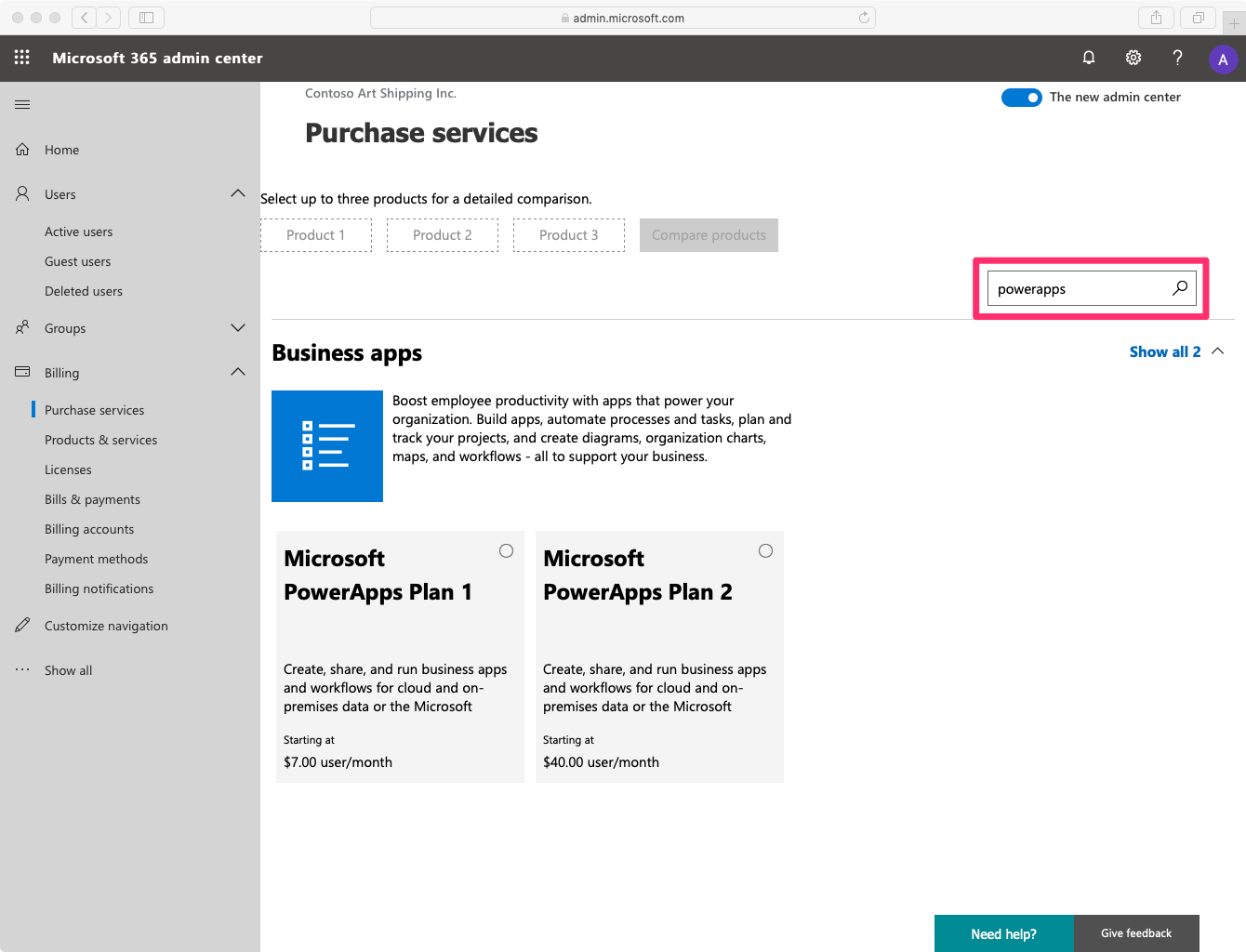Open the help question mark

pos(1178,58)
